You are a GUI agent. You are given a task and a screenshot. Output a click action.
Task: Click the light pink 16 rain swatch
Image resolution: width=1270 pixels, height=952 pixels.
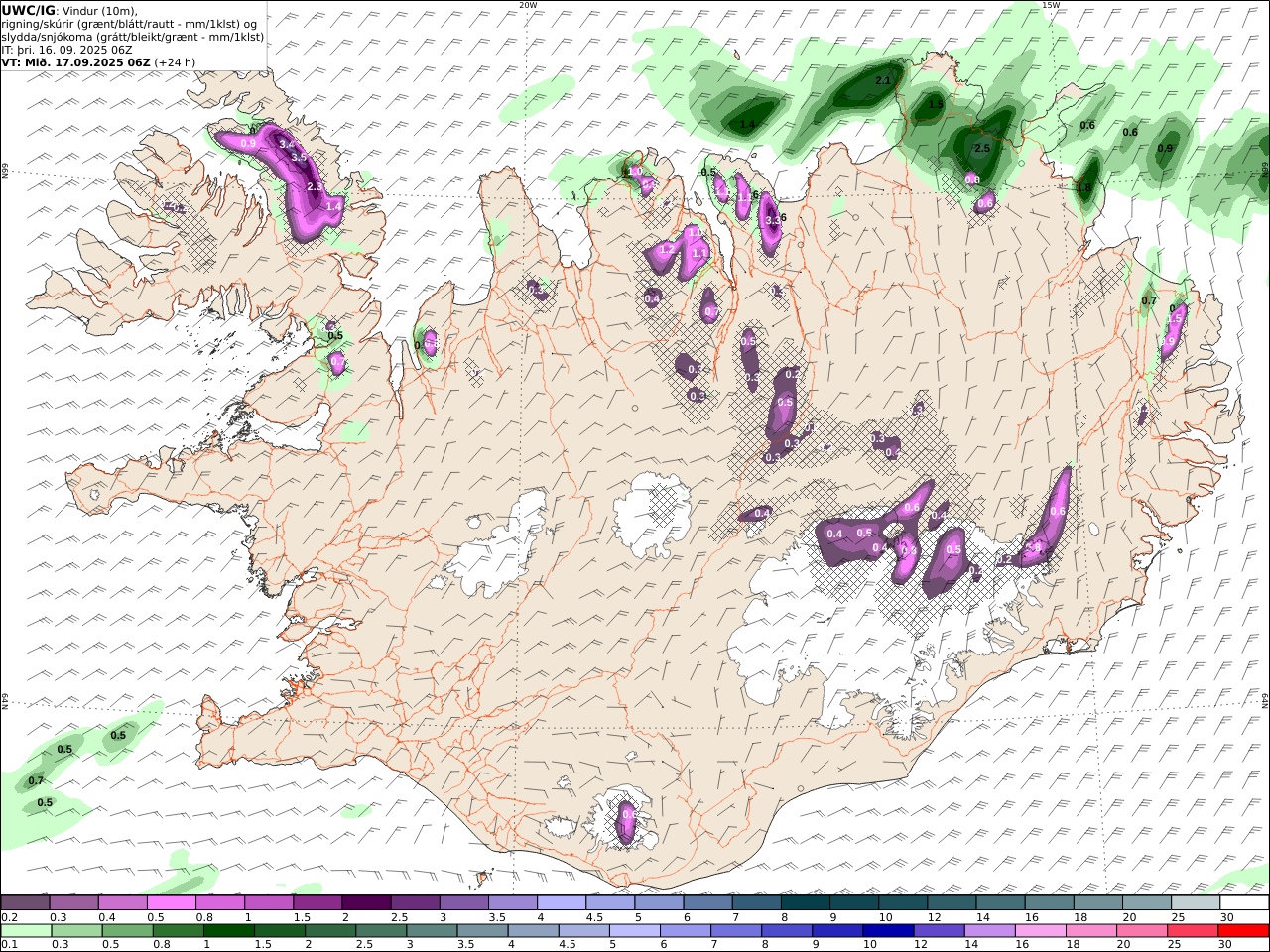[x=1041, y=931]
